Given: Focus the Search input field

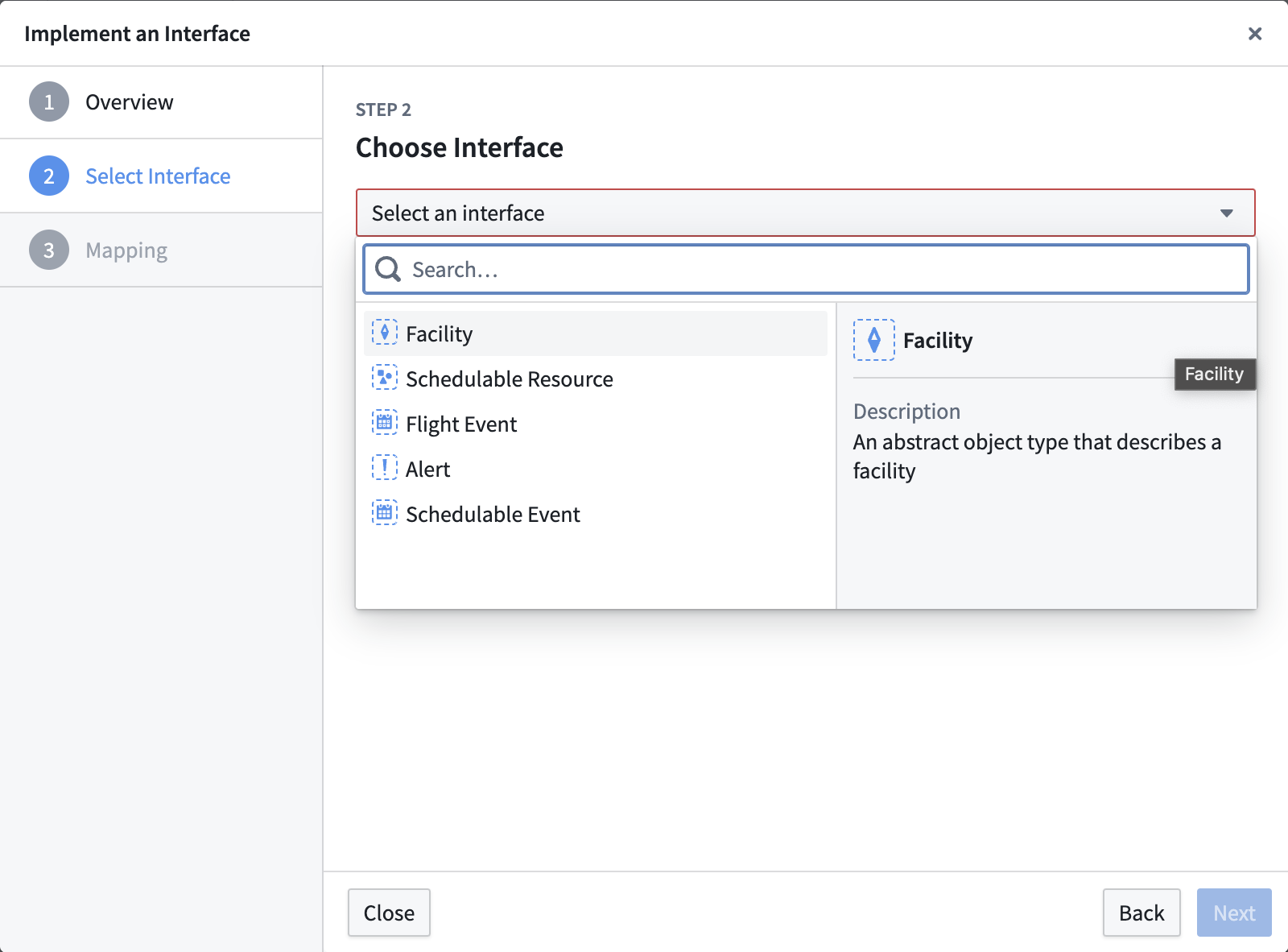Looking at the screenshot, I should [806, 269].
